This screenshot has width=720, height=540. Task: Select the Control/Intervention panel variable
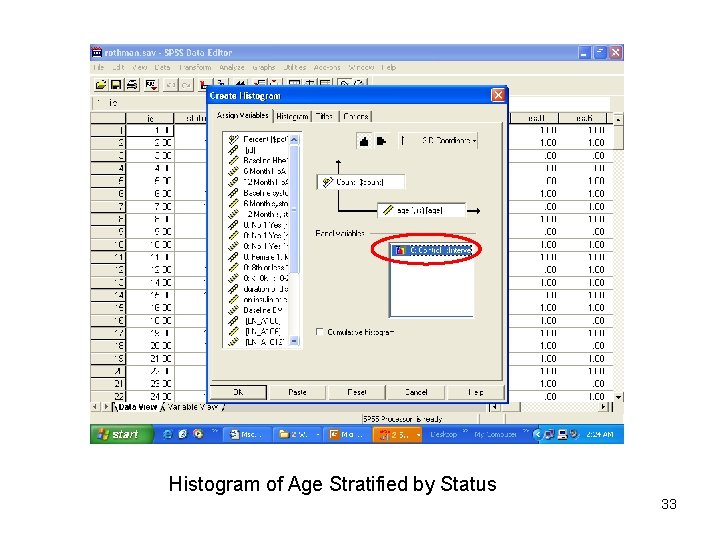coord(433,250)
